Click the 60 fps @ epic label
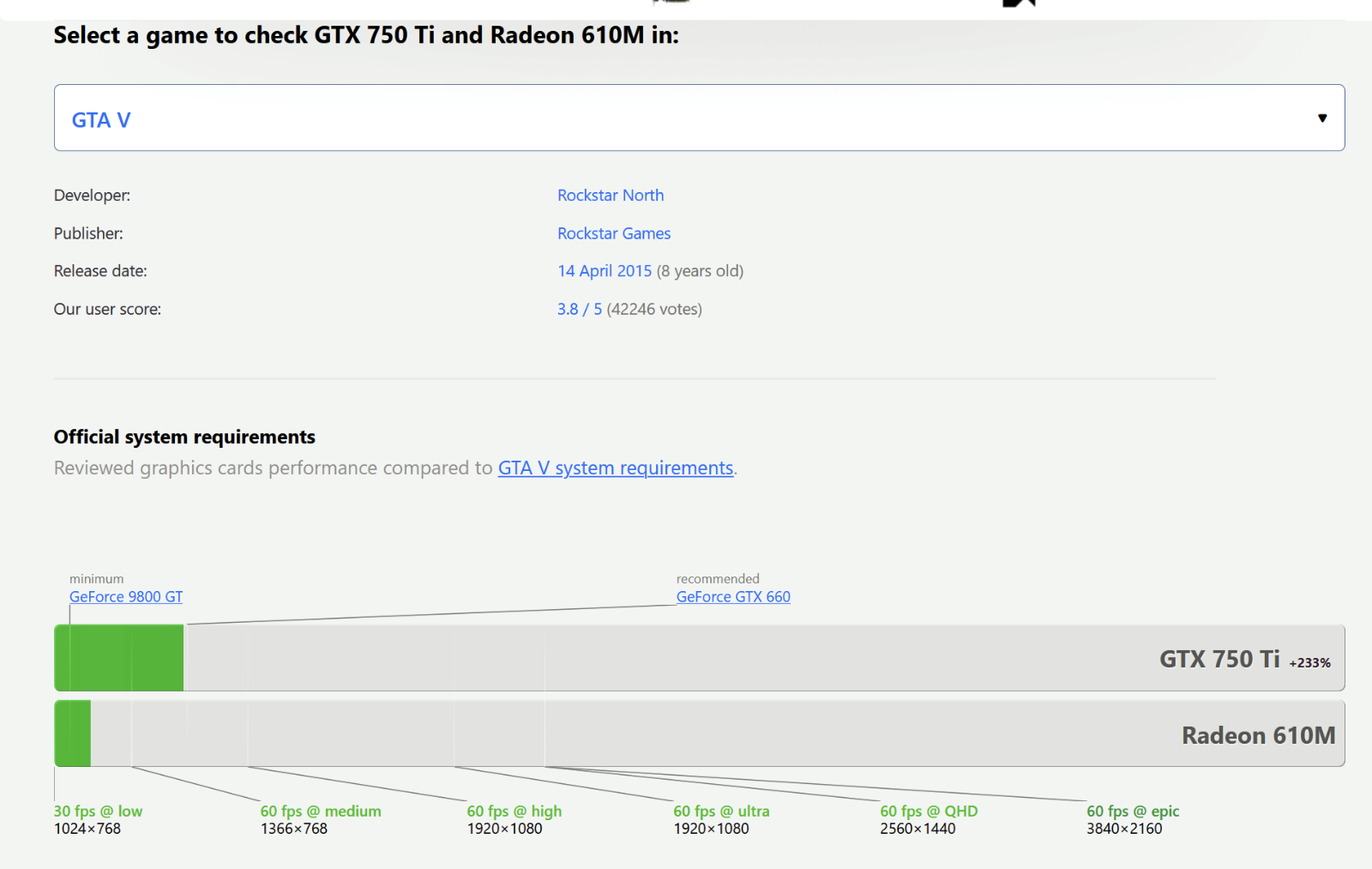 [x=1133, y=812]
